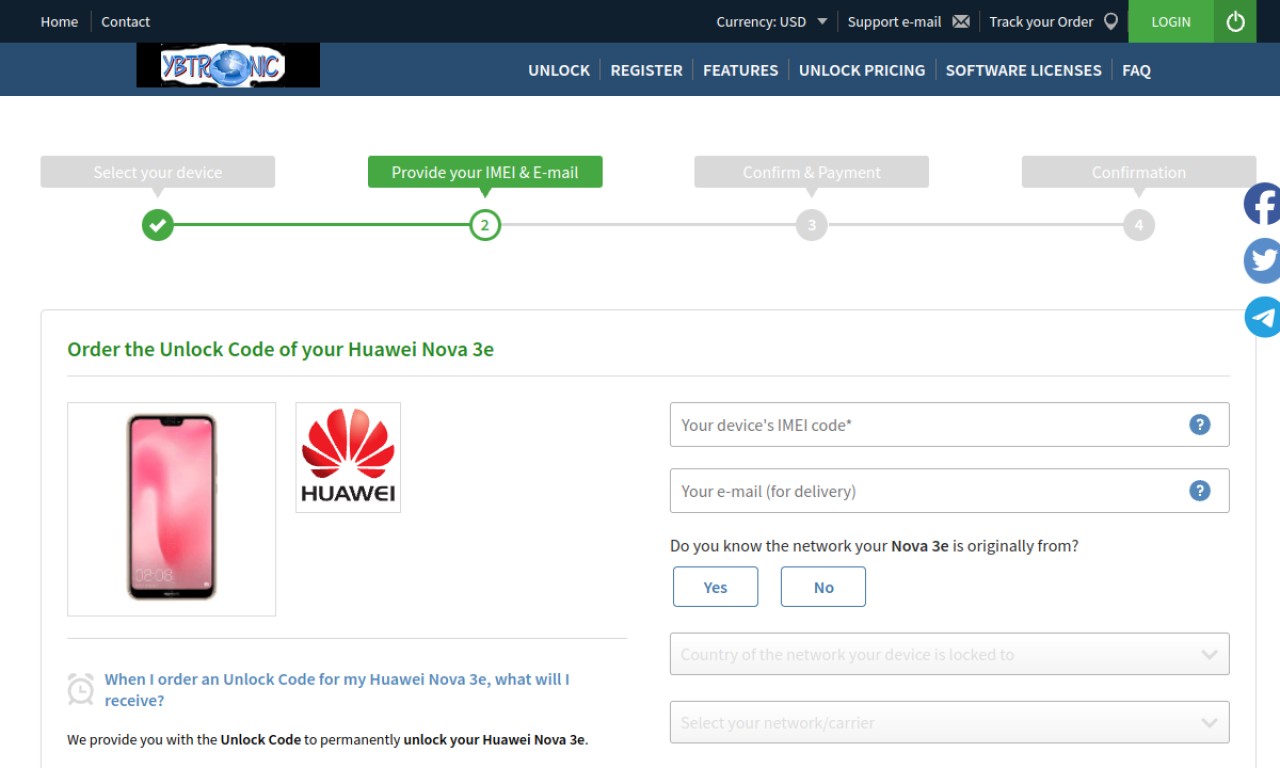
Task: Open the country of network dropdown
Action: click(x=949, y=654)
